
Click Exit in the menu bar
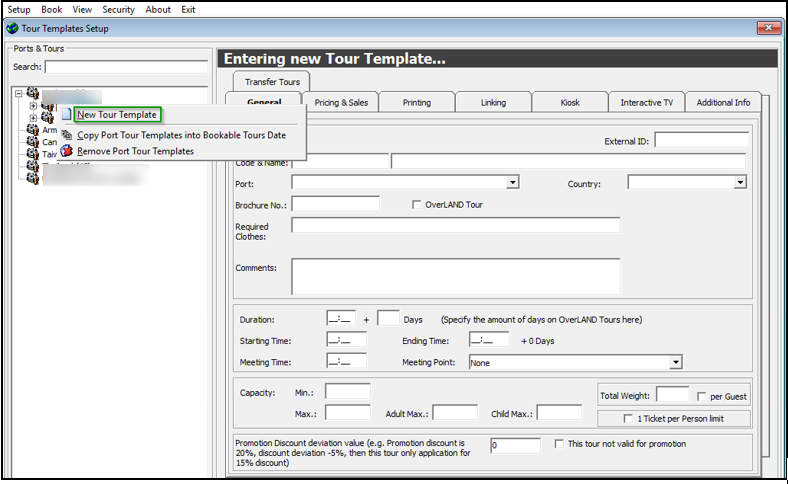click(x=188, y=10)
